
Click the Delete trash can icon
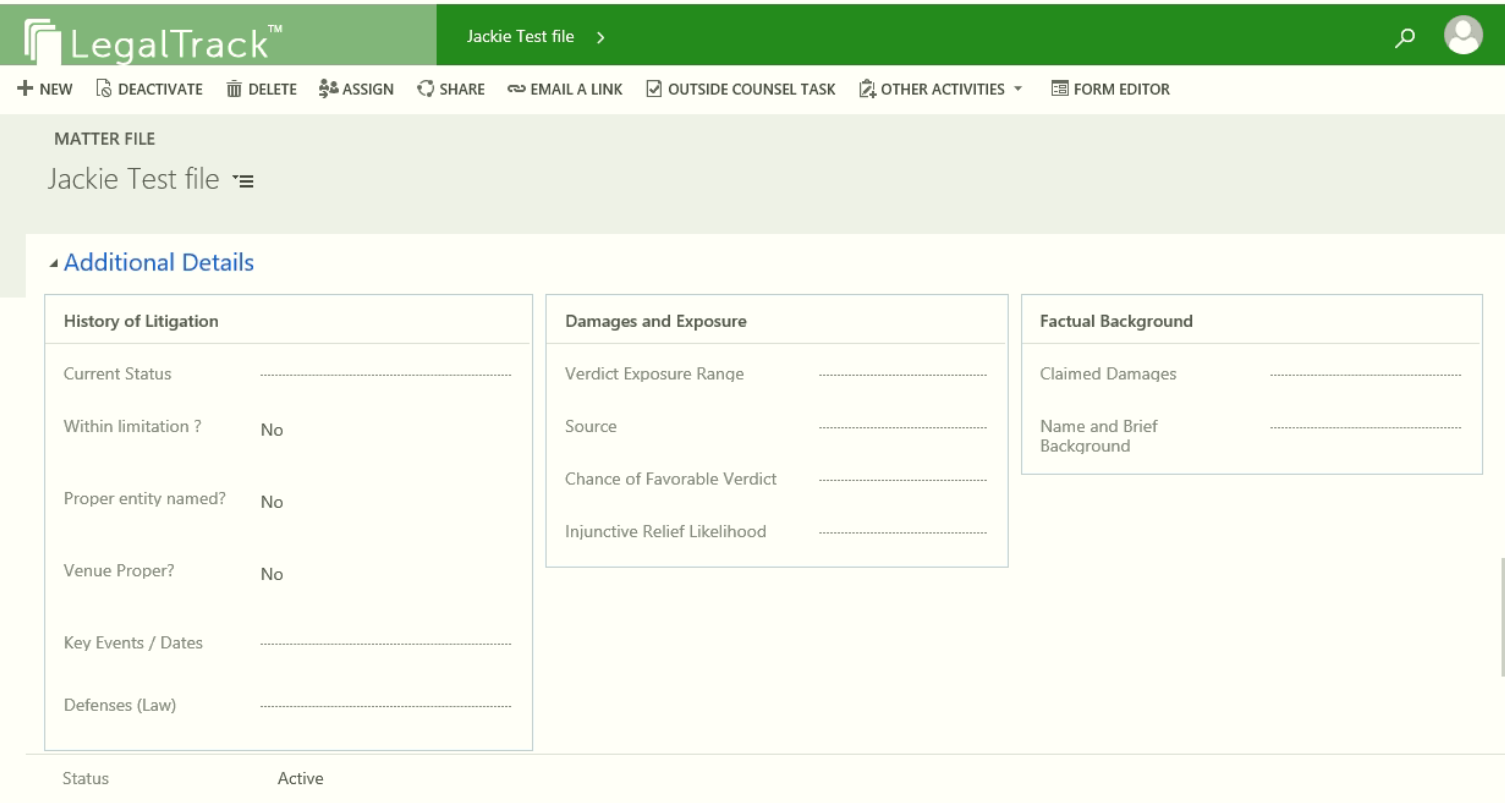(235, 89)
